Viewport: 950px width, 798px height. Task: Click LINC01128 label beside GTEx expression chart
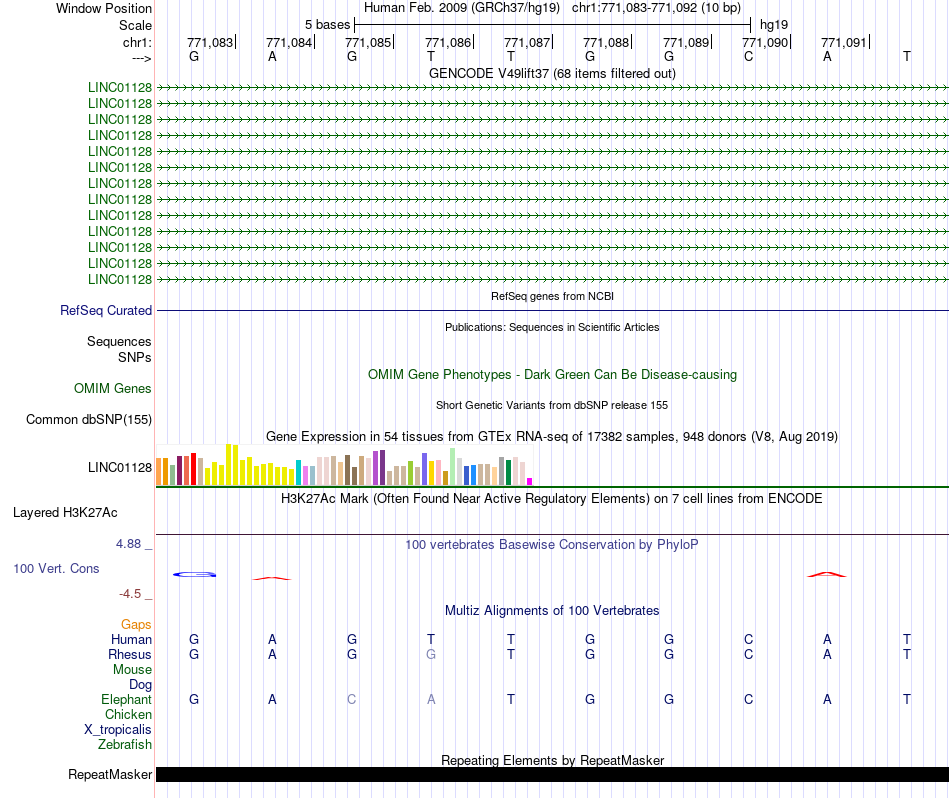click(x=120, y=468)
